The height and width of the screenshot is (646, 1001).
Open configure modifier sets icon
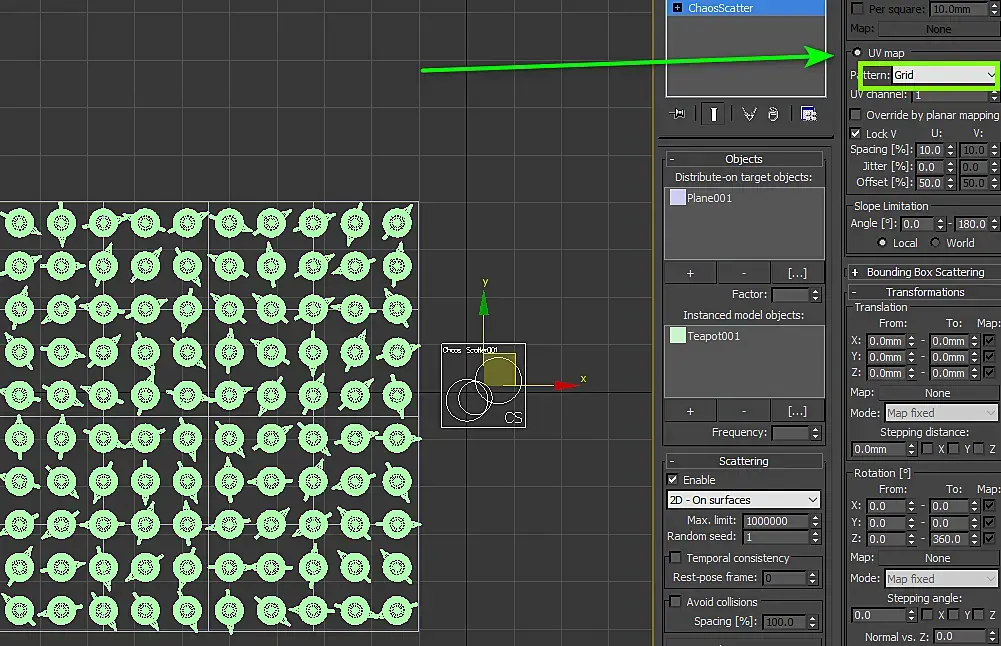(808, 114)
